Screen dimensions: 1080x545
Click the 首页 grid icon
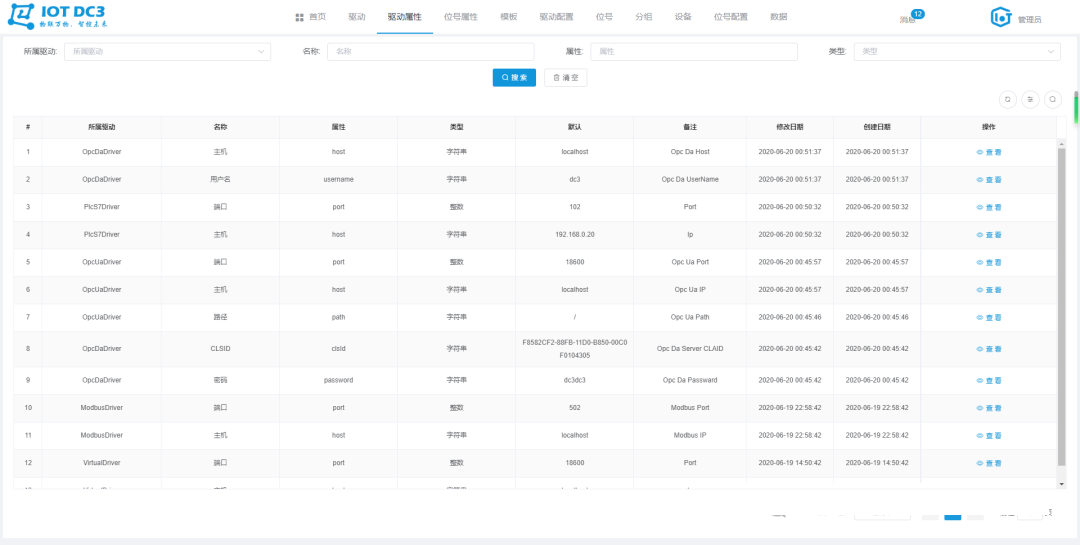coord(300,17)
